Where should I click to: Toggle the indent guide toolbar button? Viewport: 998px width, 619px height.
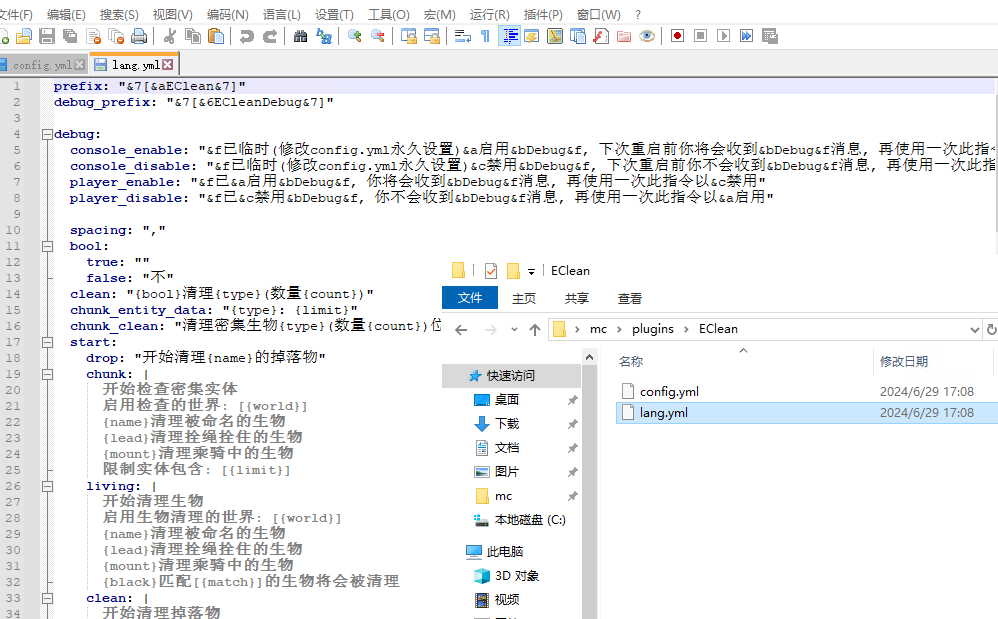coord(509,36)
